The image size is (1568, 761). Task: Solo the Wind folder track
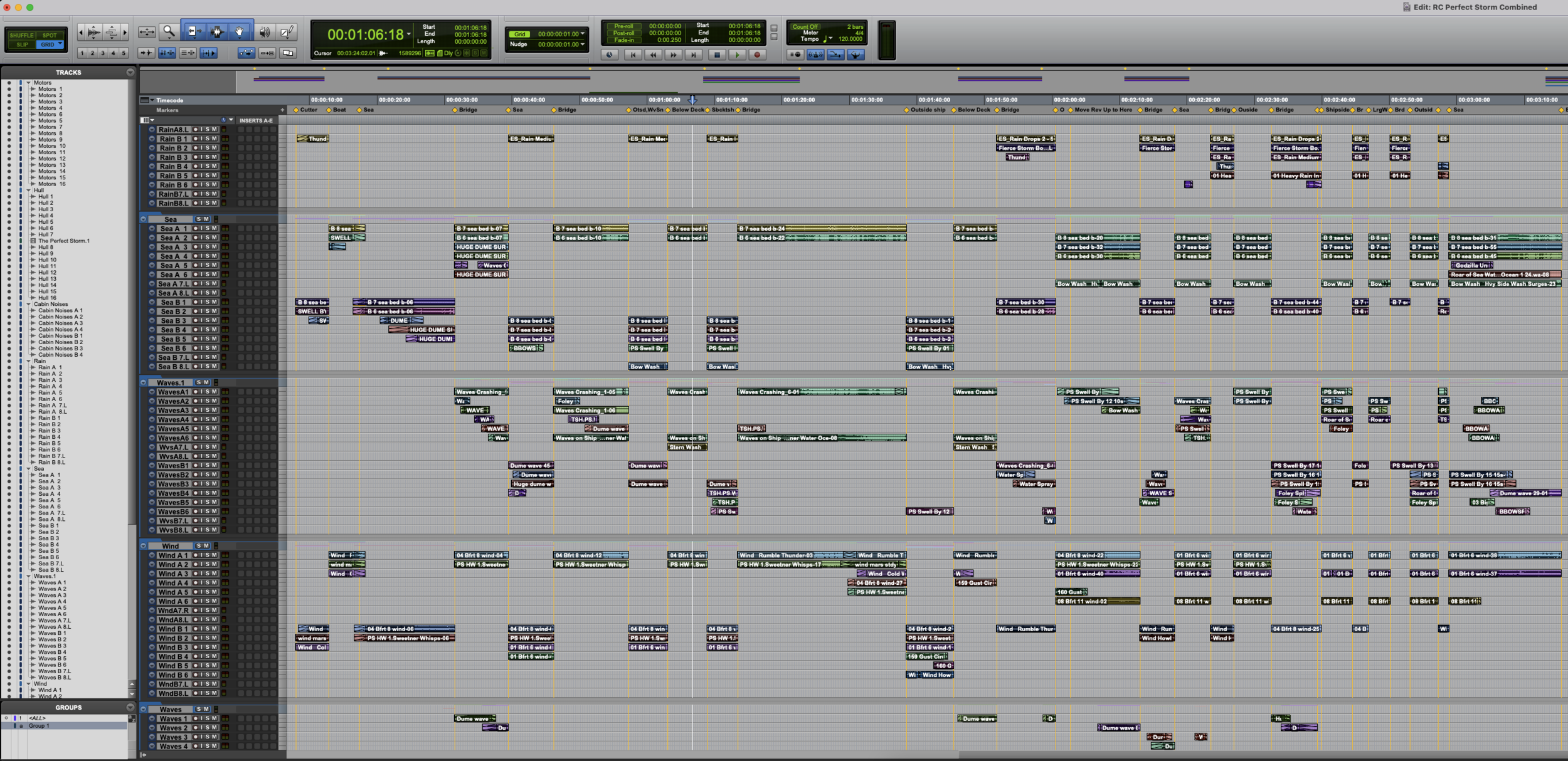tap(199, 546)
